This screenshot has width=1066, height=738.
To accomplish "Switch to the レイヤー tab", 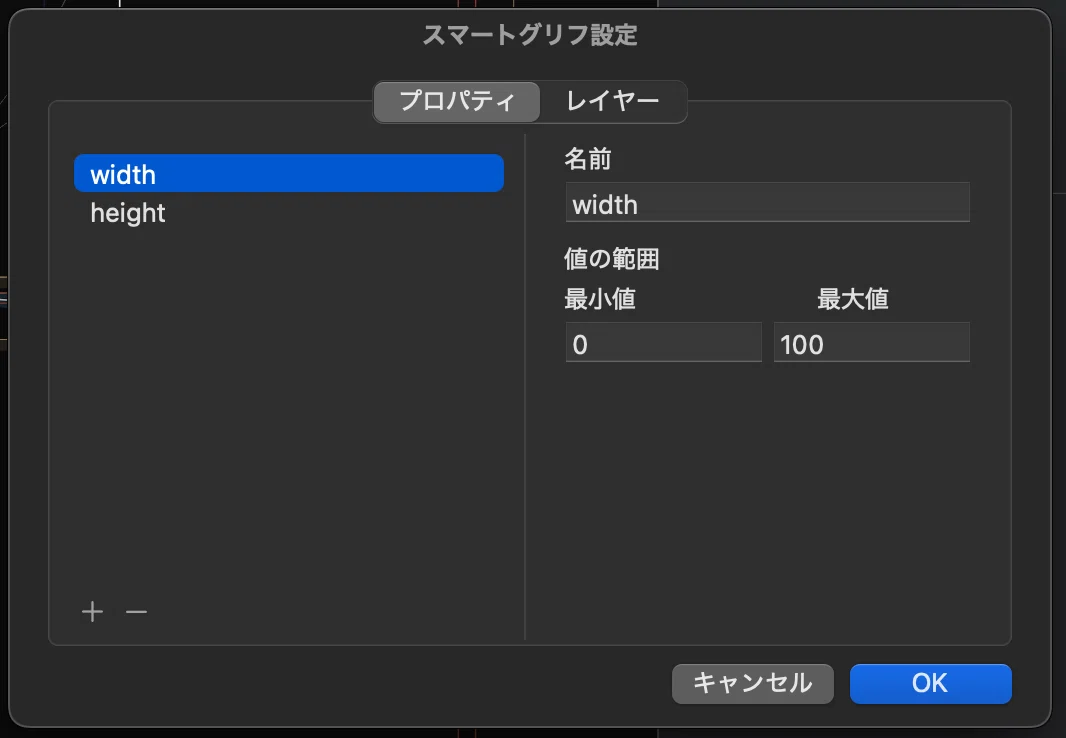I will pyautogui.click(x=613, y=101).
